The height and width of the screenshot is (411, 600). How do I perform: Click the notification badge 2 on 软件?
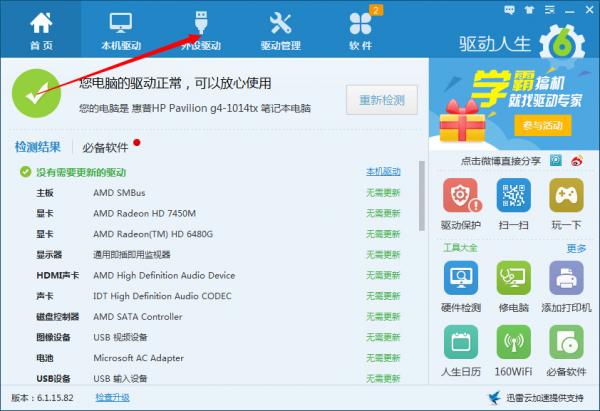point(376,10)
